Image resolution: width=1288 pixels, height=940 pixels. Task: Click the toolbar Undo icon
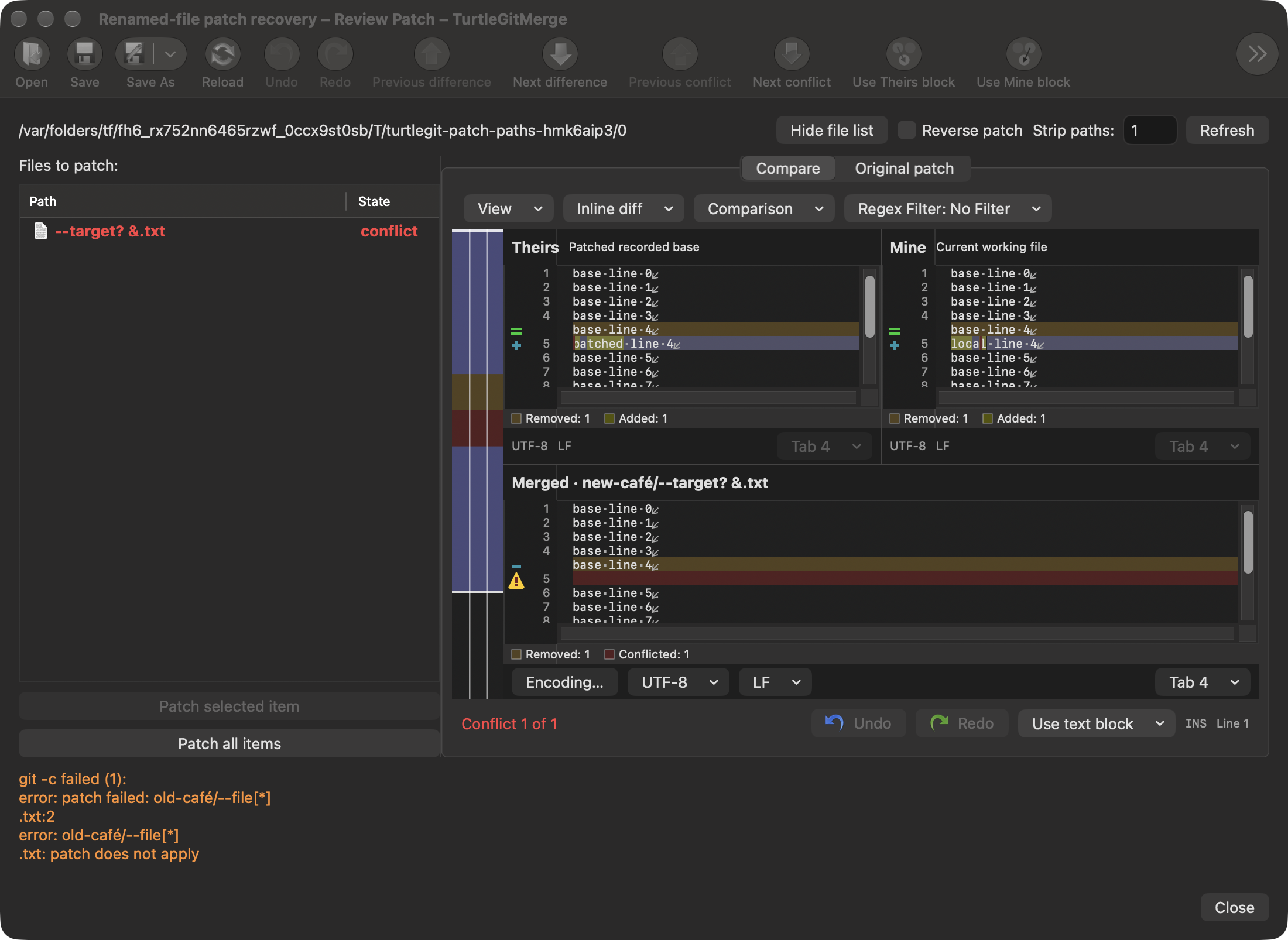282,54
